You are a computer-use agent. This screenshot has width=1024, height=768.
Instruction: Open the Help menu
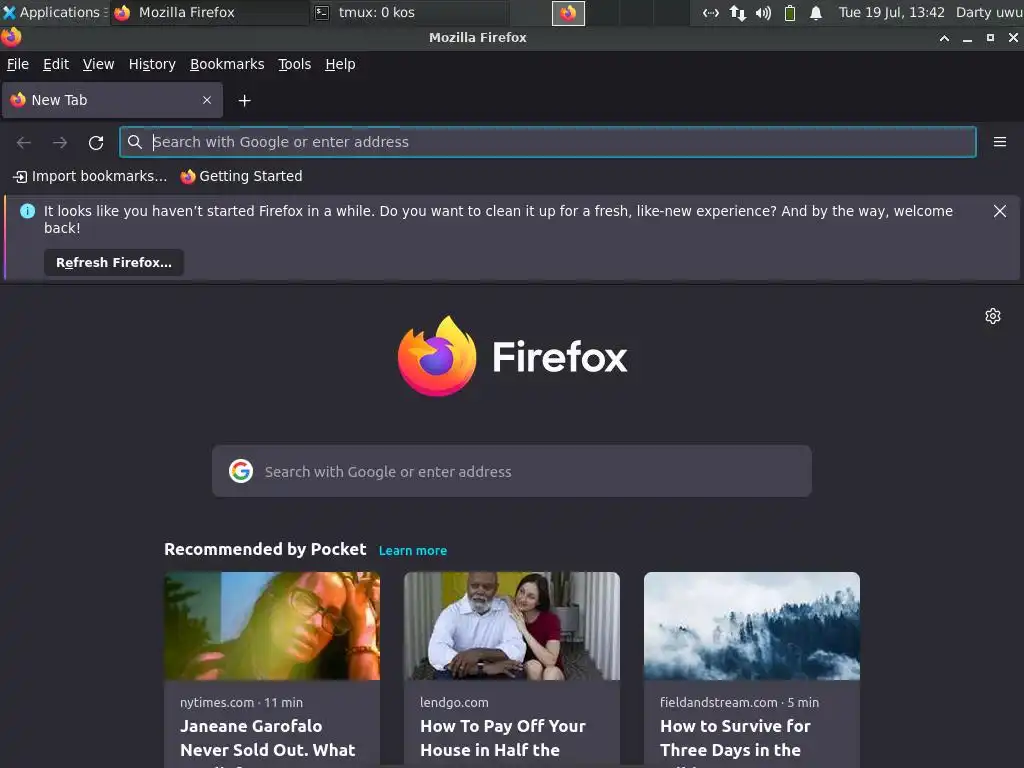(340, 64)
